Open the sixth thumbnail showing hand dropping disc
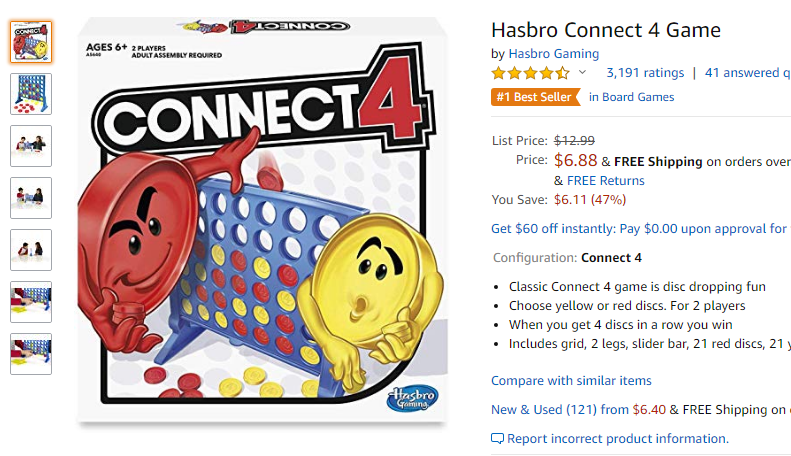The width and height of the screenshot is (791, 456). (31, 302)
